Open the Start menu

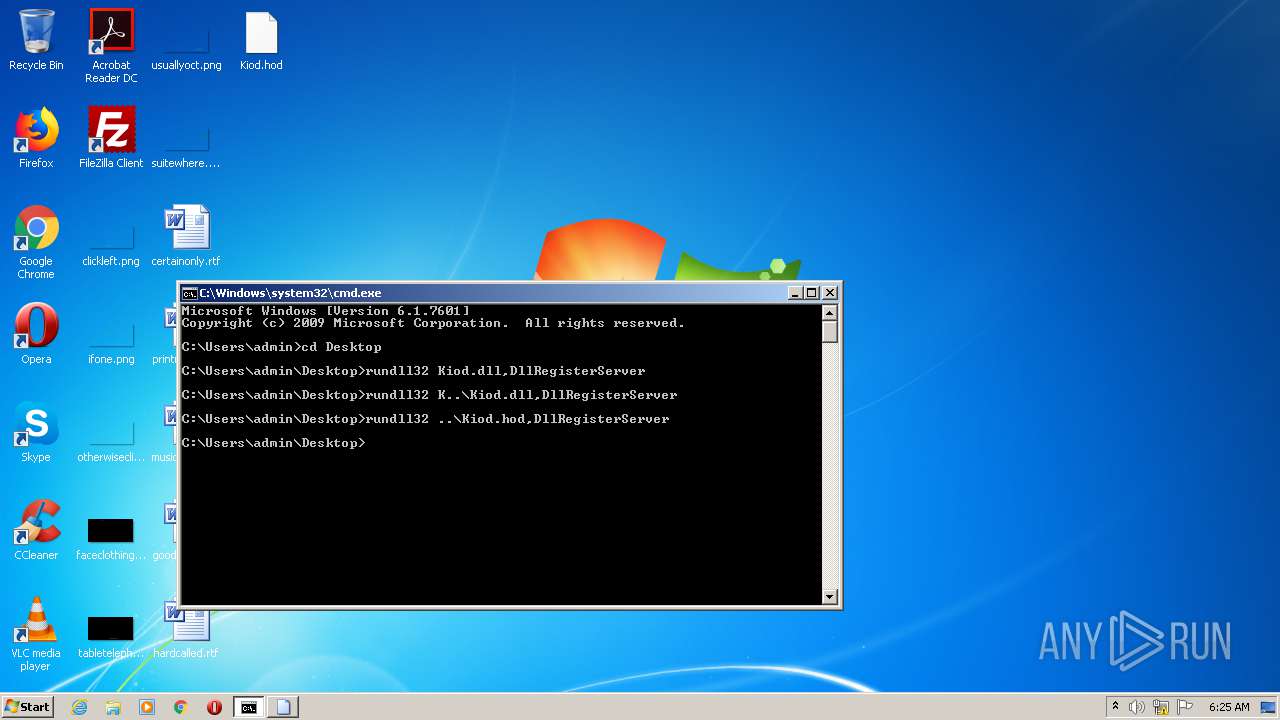pos(28,707)
